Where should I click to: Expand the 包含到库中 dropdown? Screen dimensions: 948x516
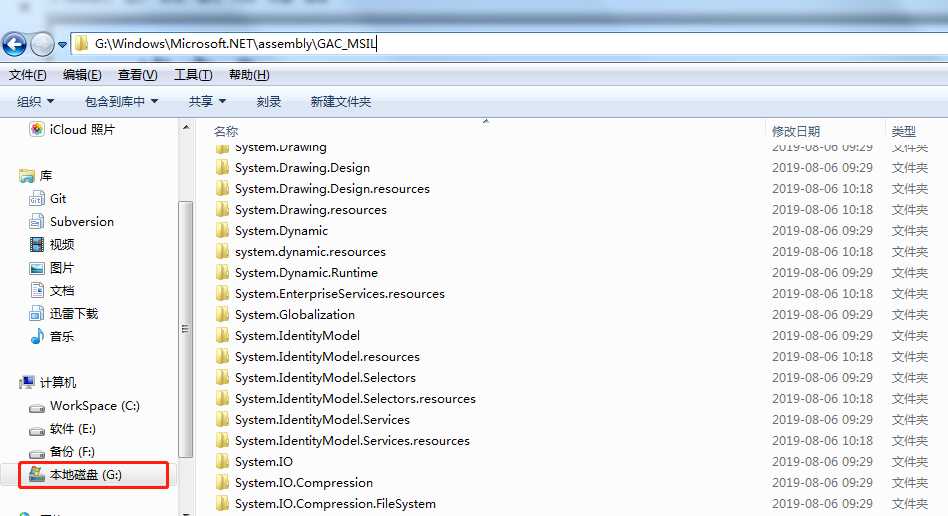(121, 102)
